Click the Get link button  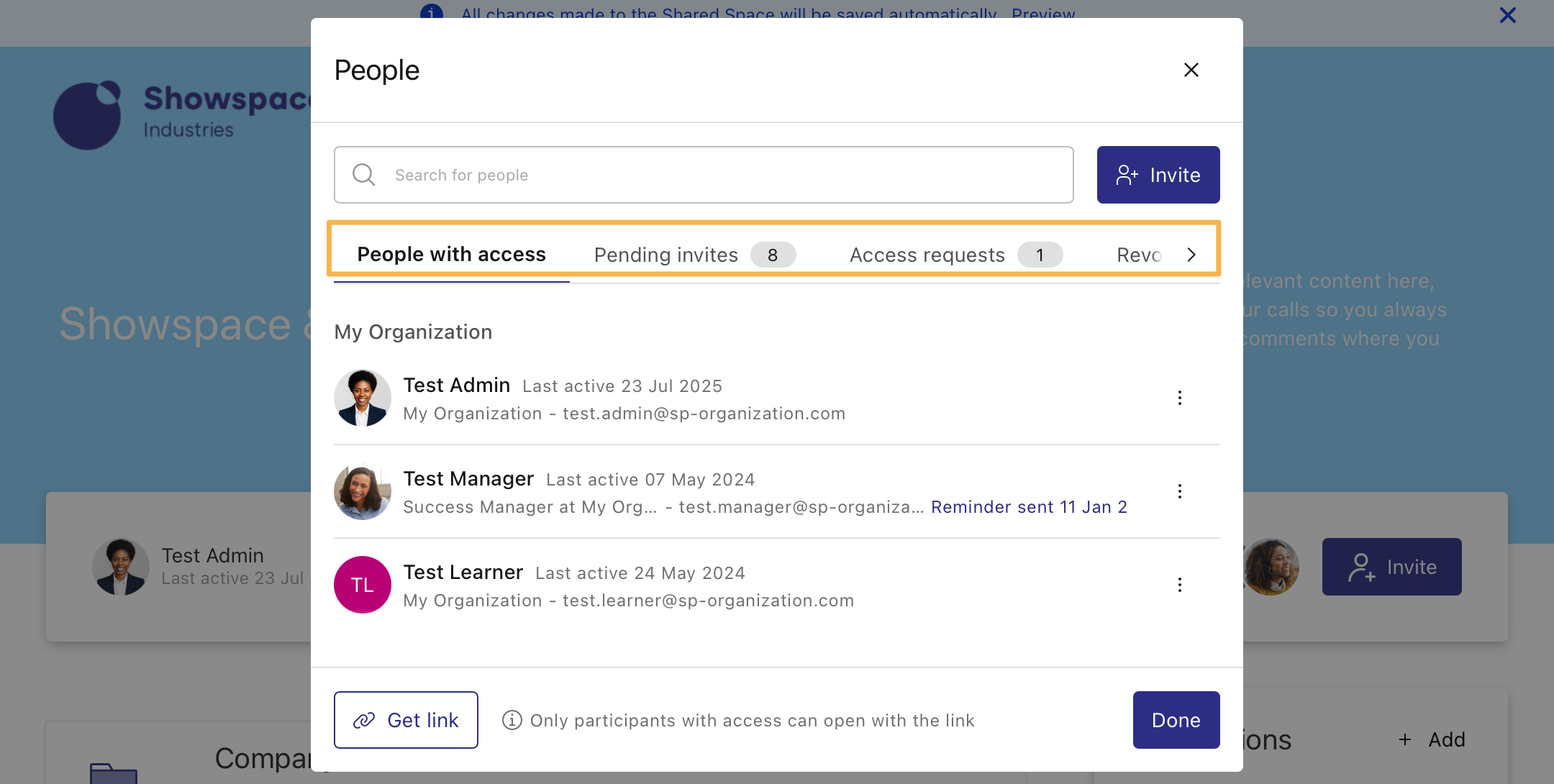click(406, 720)
